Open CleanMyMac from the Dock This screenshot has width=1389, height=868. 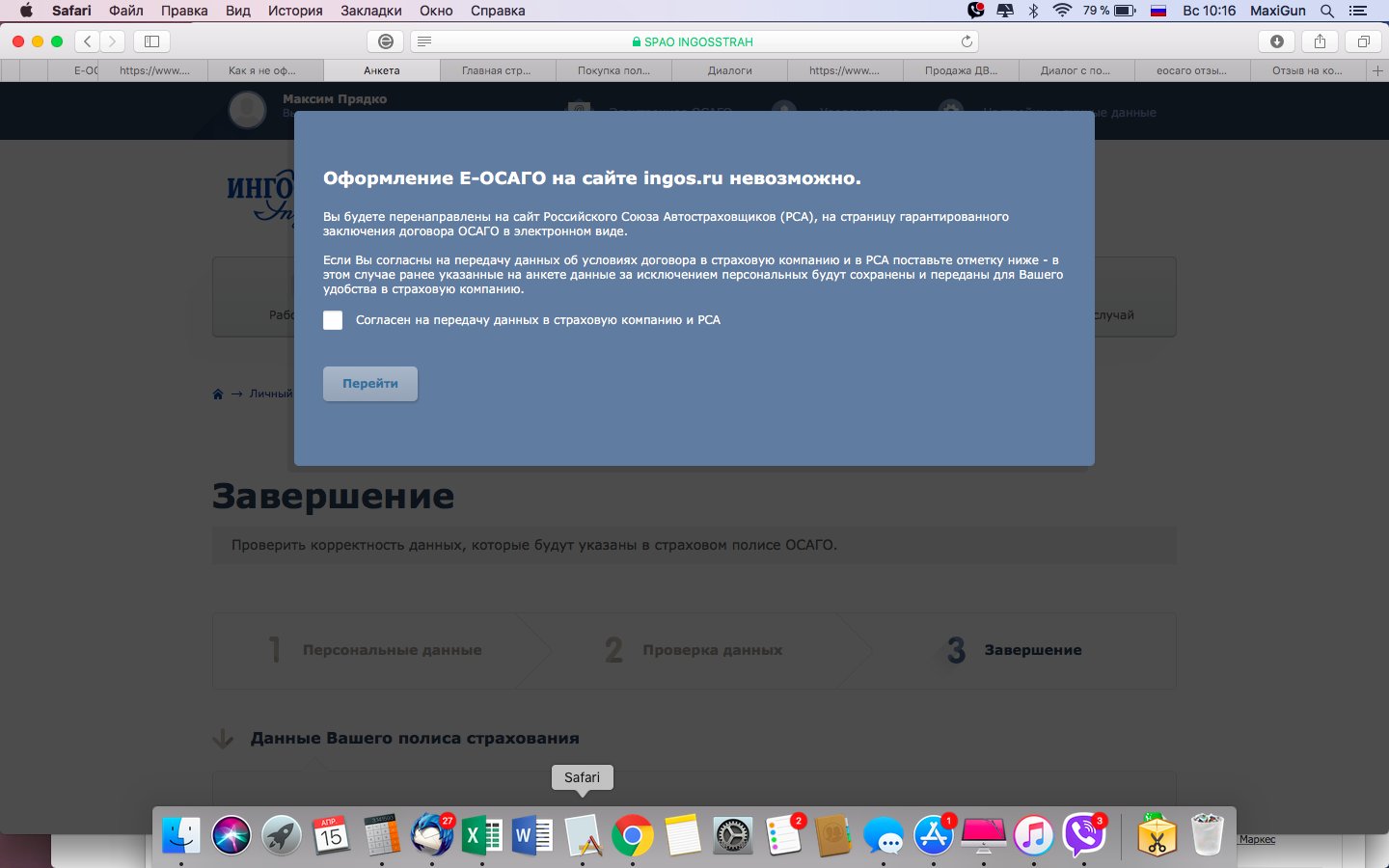coord(984,835)
